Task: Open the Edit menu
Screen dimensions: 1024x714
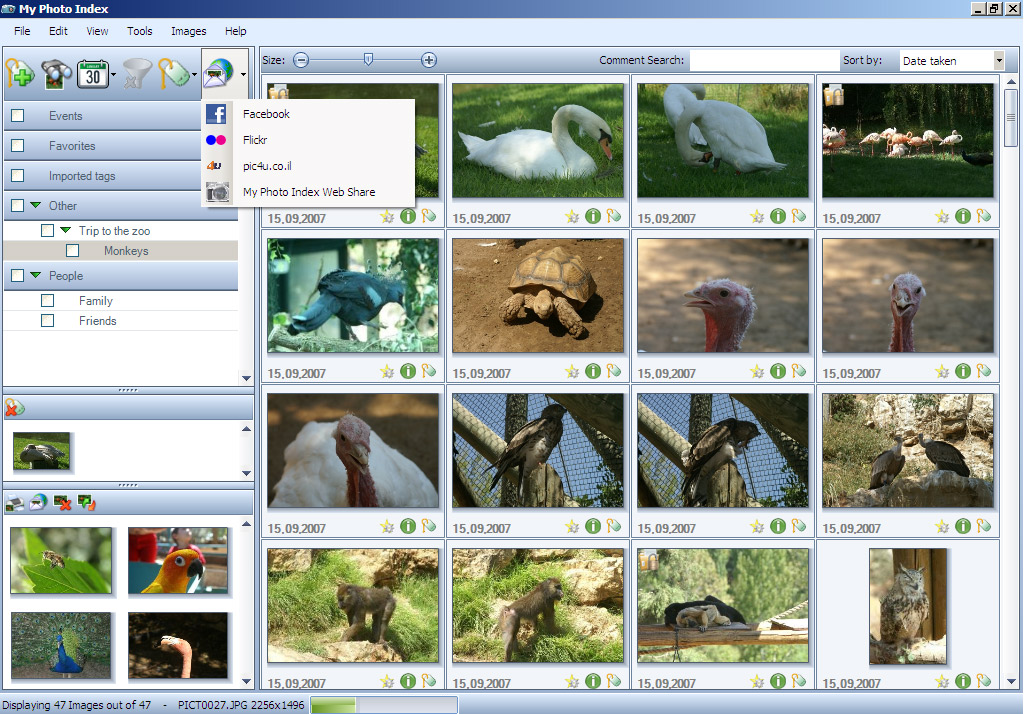Action: 58,31
